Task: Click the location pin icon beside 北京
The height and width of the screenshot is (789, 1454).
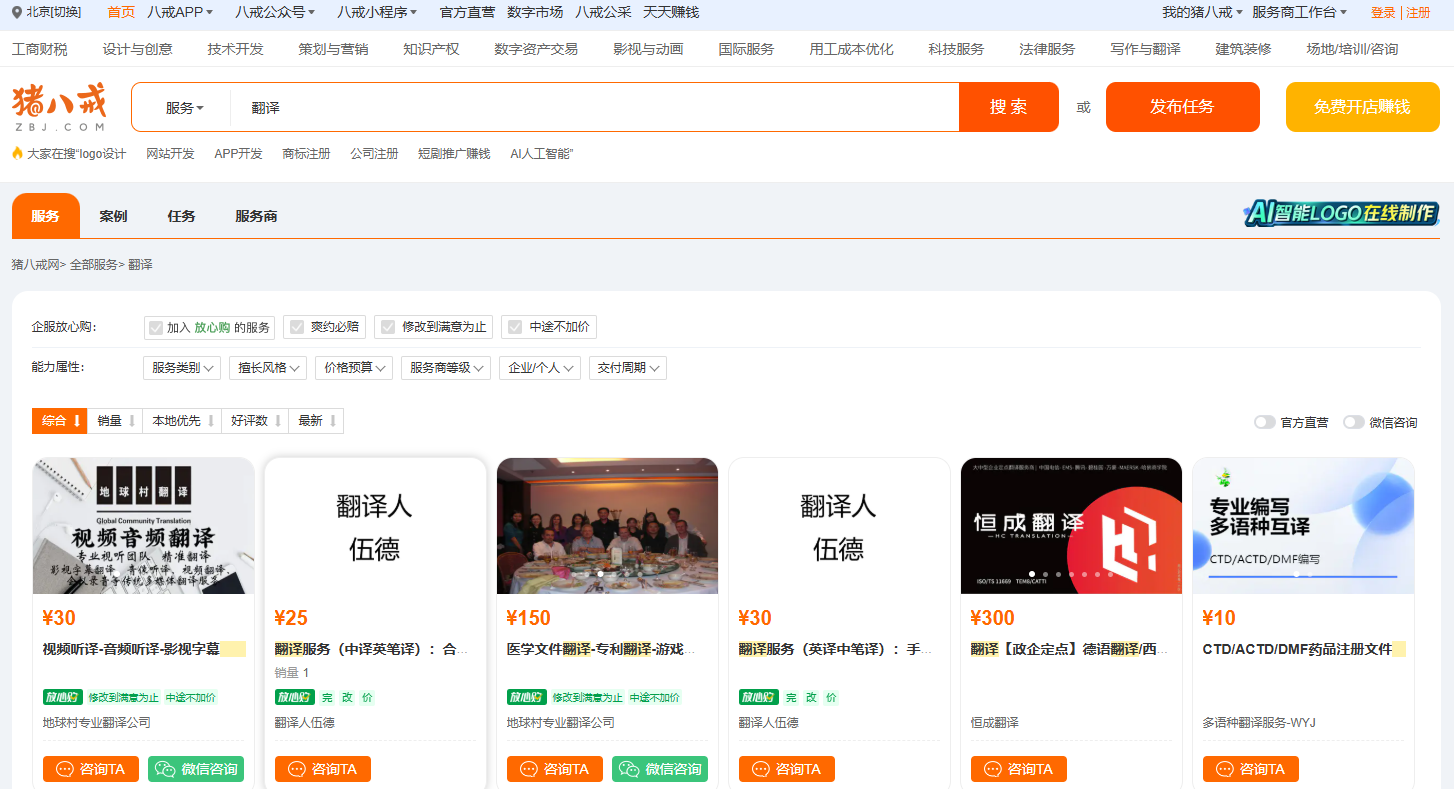Action: tap(17, 12)
